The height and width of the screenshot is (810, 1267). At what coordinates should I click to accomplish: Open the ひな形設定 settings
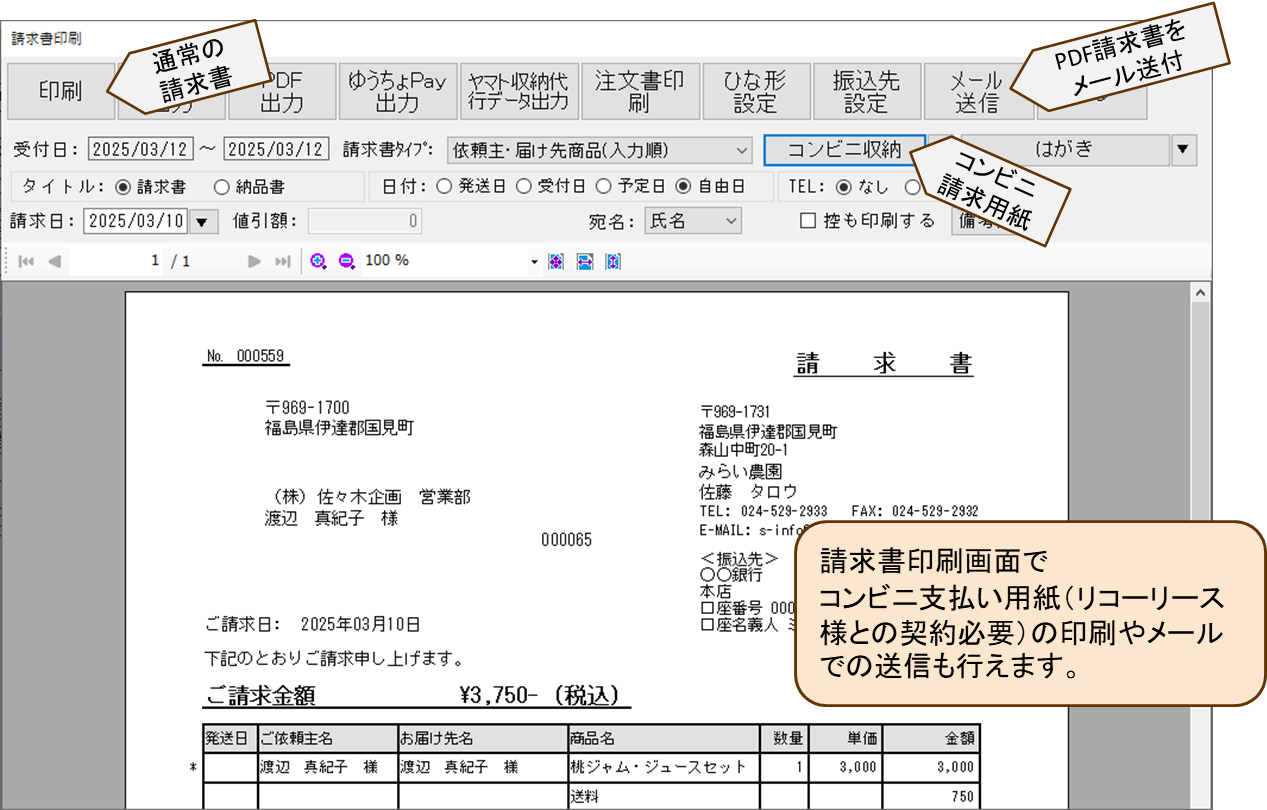(x=755, y=90)
